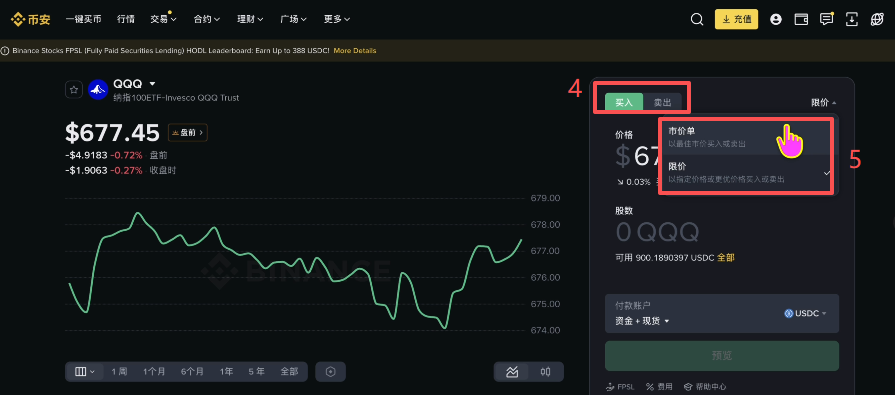Click the 帮助中心 help icon
Image resolution: width=895 pixels, height=395 pixels.
(688, 387)
